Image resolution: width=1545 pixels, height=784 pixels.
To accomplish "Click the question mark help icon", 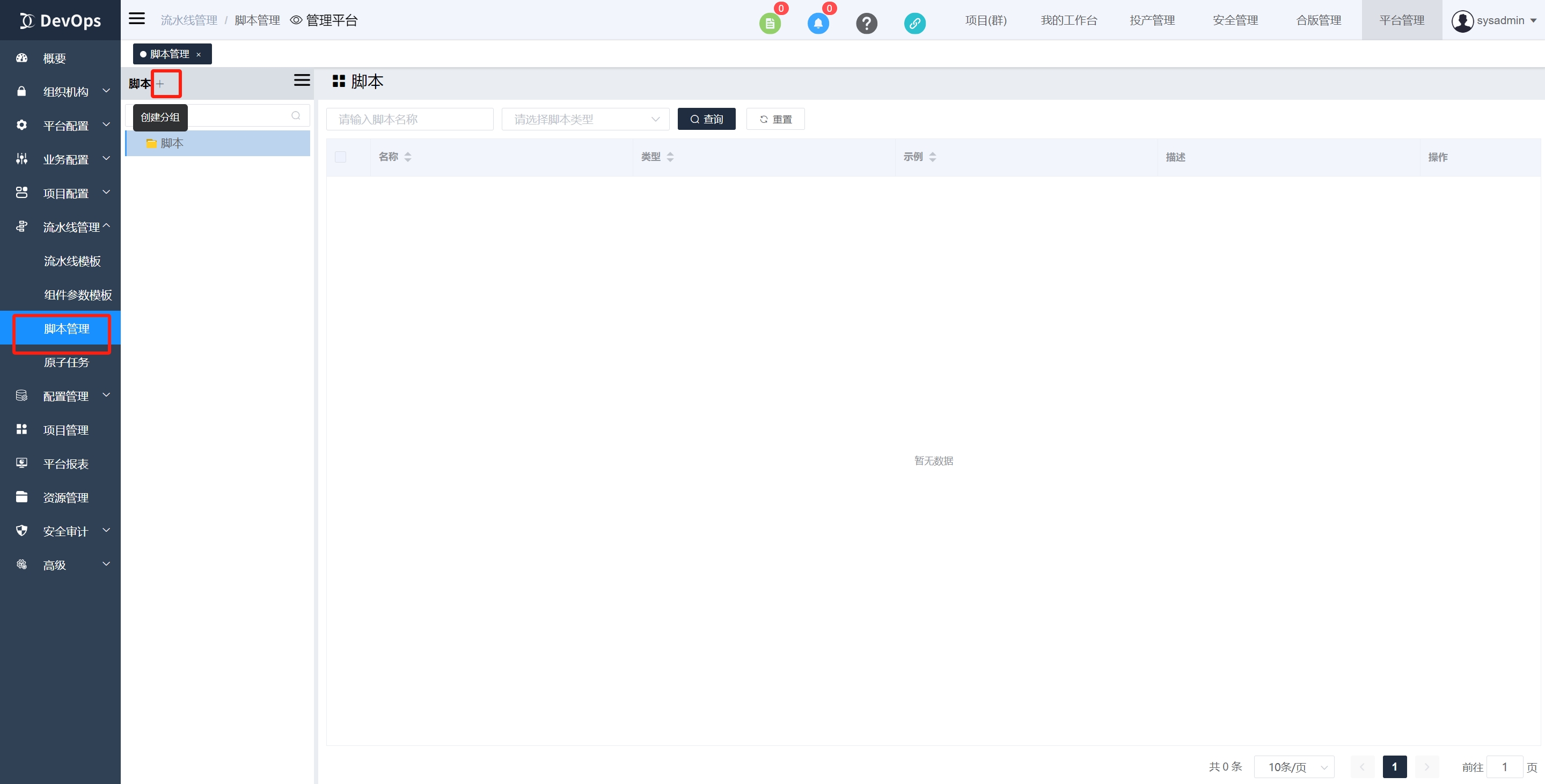I will click(x=866, y=24).
